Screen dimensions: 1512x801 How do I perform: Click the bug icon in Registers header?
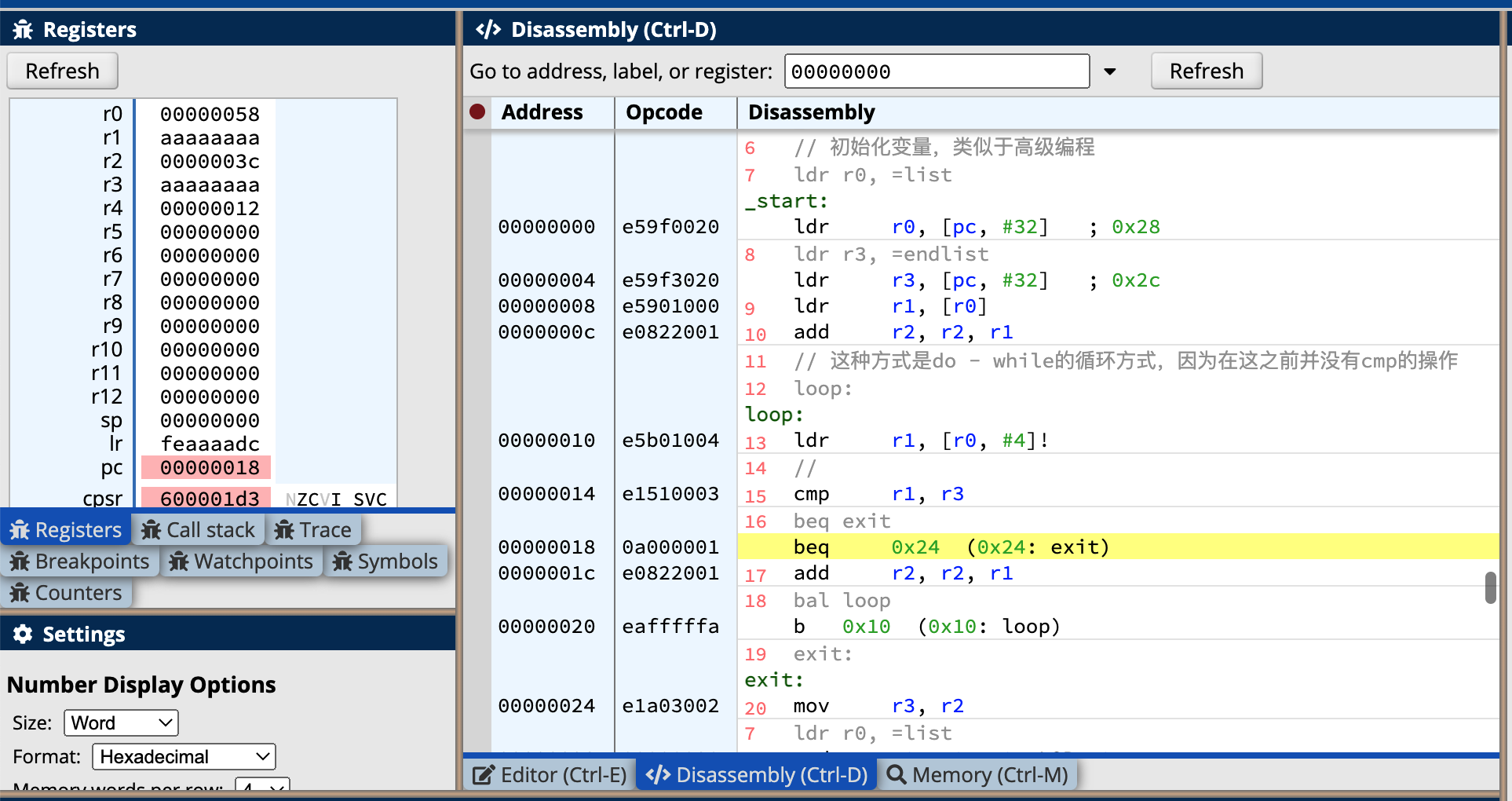click(23, 30)
